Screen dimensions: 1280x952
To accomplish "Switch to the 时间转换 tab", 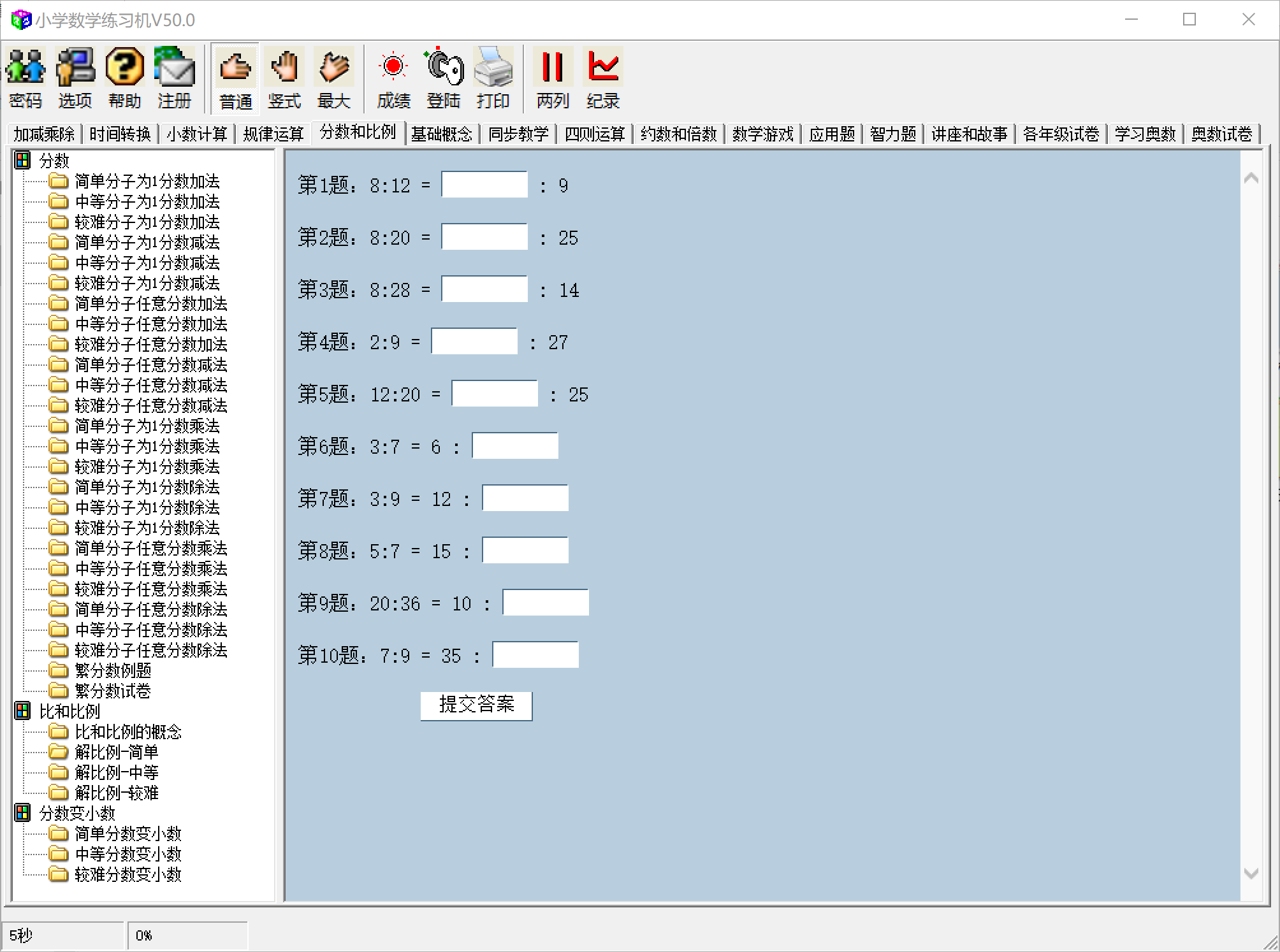I will click(120, 134).
